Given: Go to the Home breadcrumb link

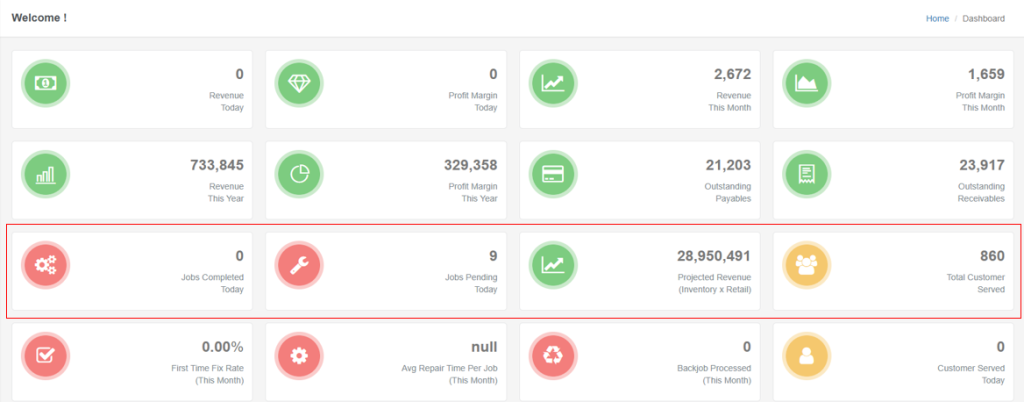Looking at the screenshot, I should (937, 18).
